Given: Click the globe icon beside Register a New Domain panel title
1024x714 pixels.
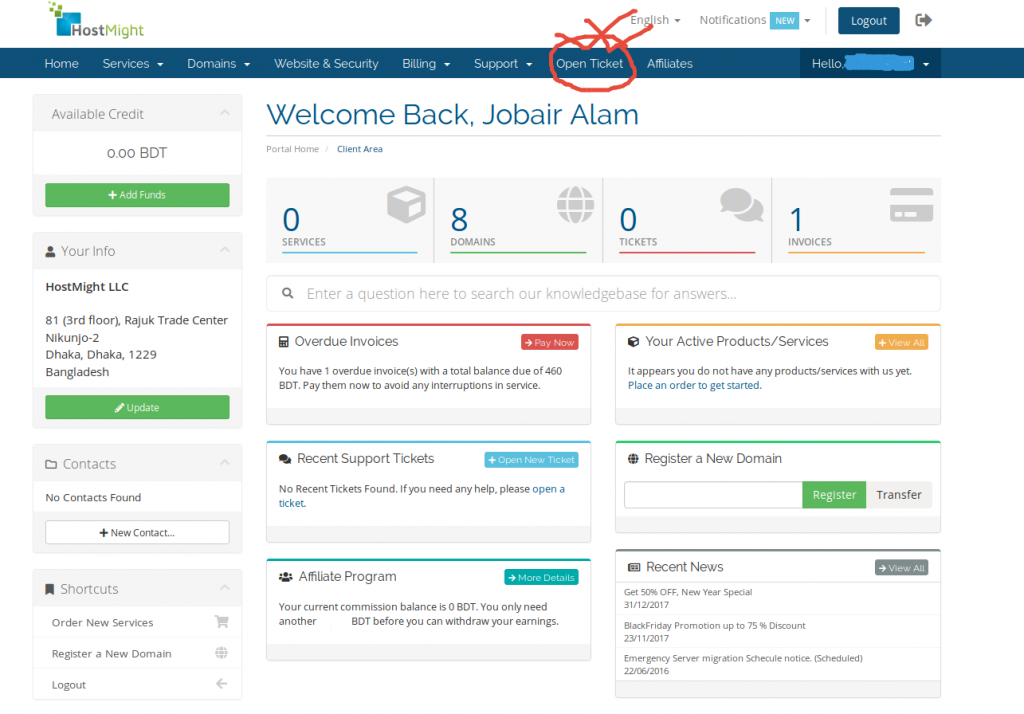Looking at the screenshot, I should (633, 459).
